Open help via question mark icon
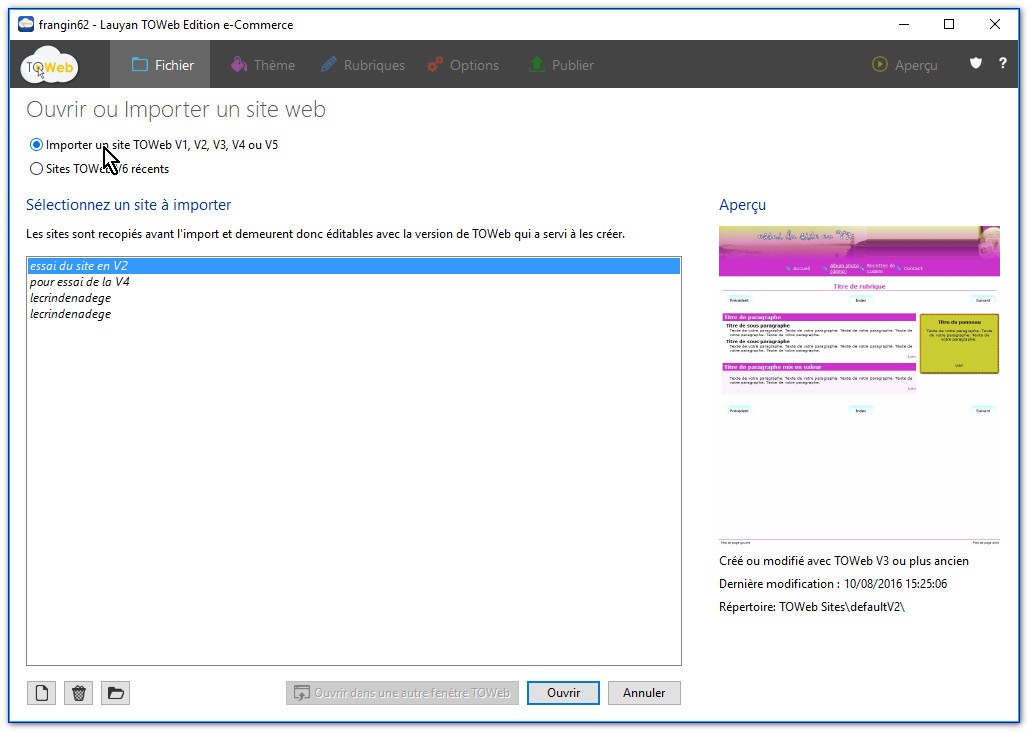This screenshot has width=1029, height=732. 1002,64
